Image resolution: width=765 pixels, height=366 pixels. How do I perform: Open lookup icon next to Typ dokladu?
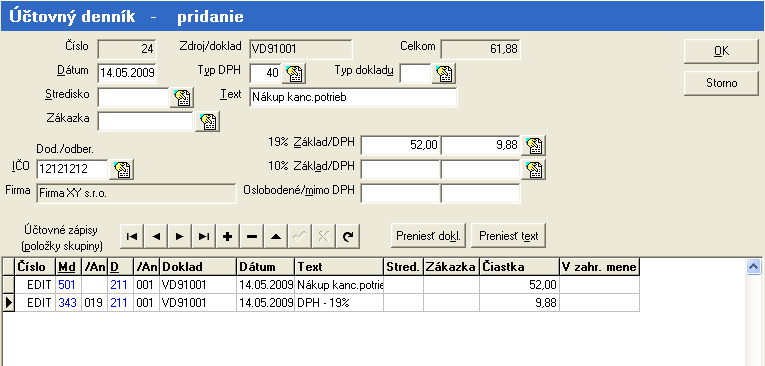(x=443, y=73)
